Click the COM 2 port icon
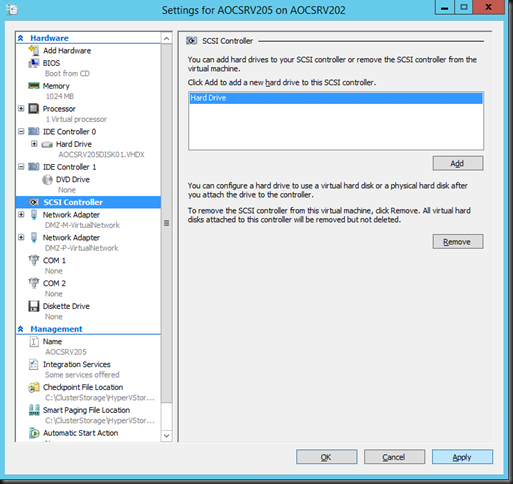The image size is (513, 484). tap(34, 283)
